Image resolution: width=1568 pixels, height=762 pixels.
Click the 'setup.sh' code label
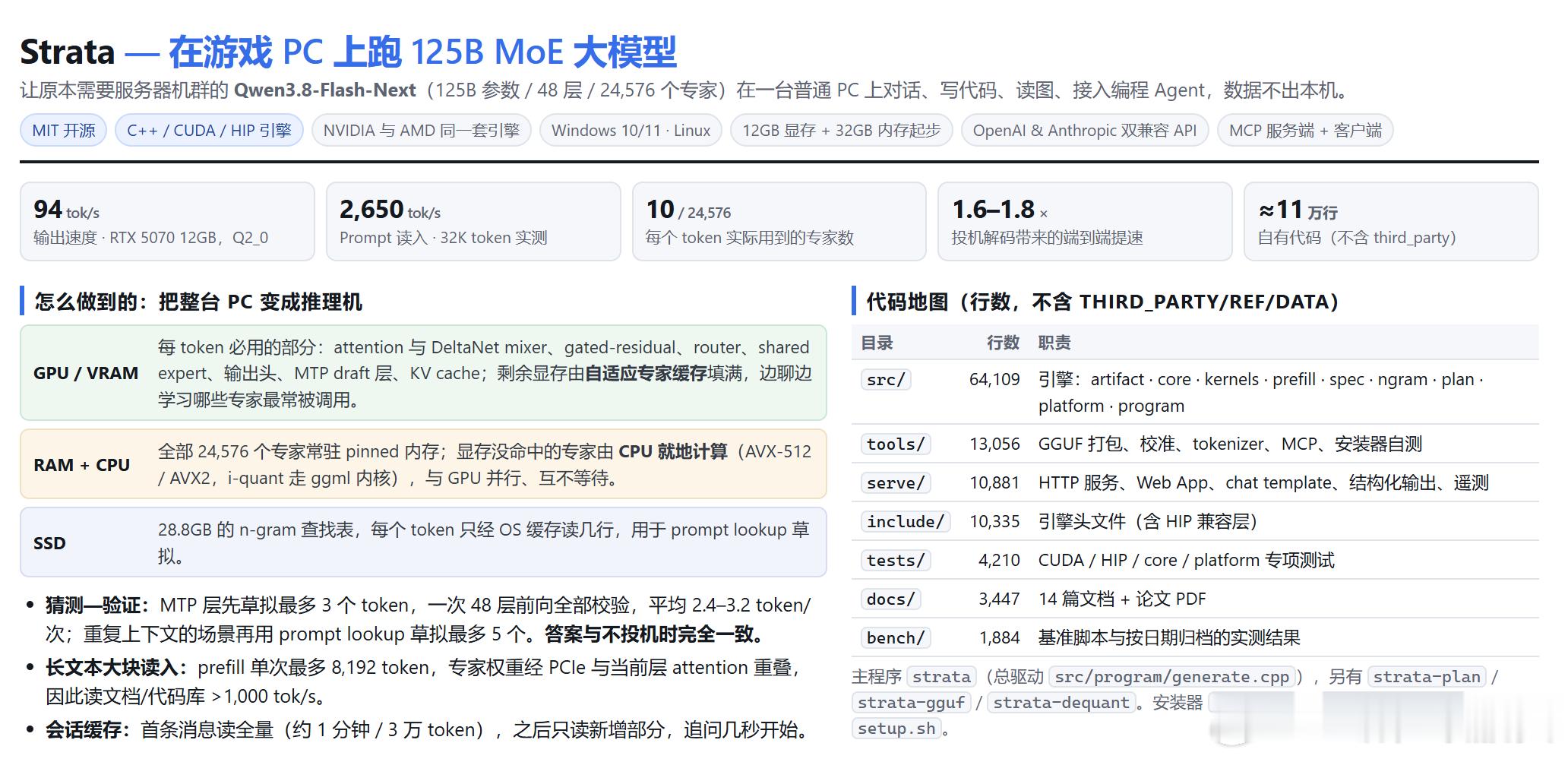(896, 728)
